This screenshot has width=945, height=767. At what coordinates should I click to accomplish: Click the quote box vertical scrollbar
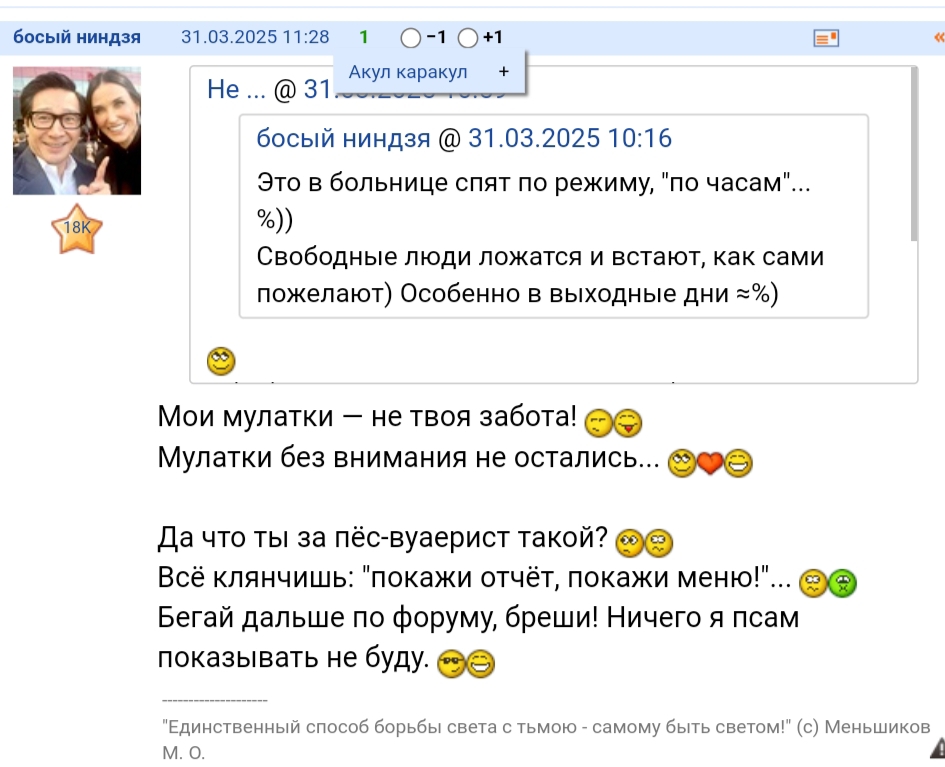[914, 154]
